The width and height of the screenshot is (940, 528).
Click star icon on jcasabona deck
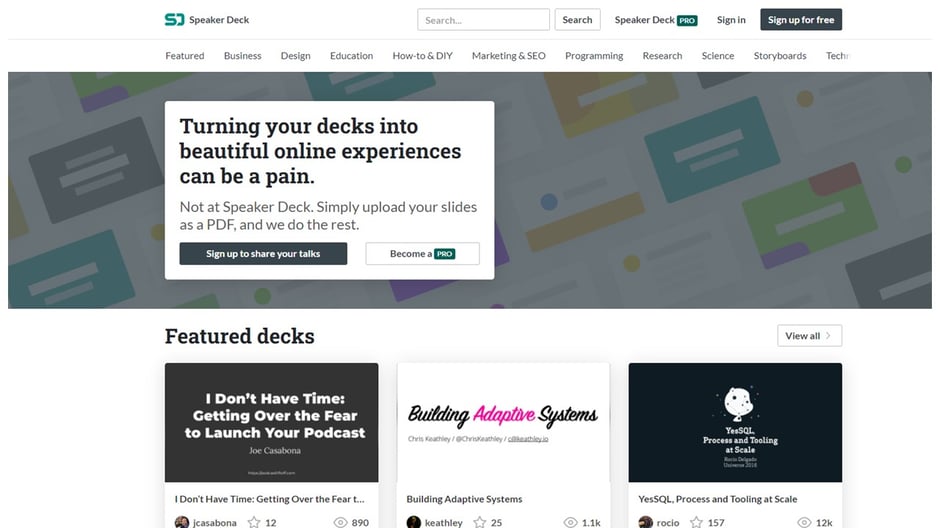pos(254,522)
